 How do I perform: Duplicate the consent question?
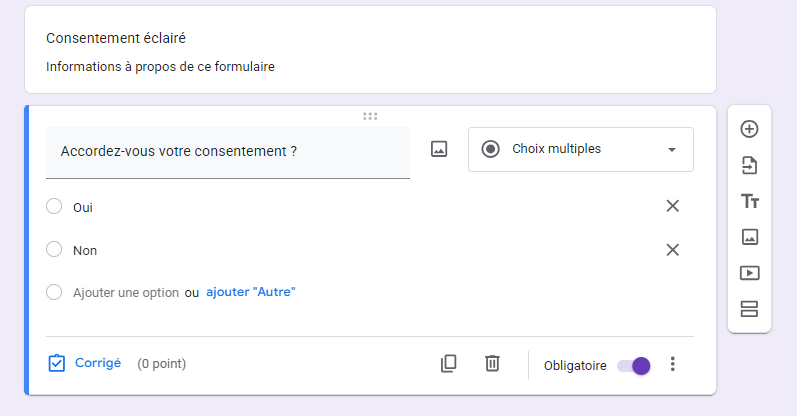449,364
